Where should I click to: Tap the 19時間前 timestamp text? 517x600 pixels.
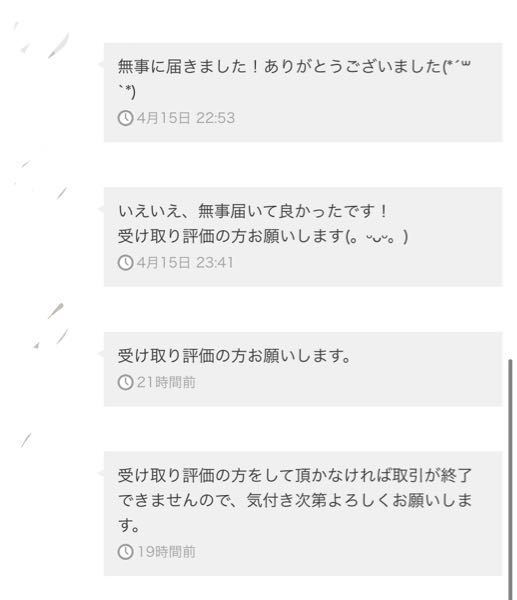[166, 552]
